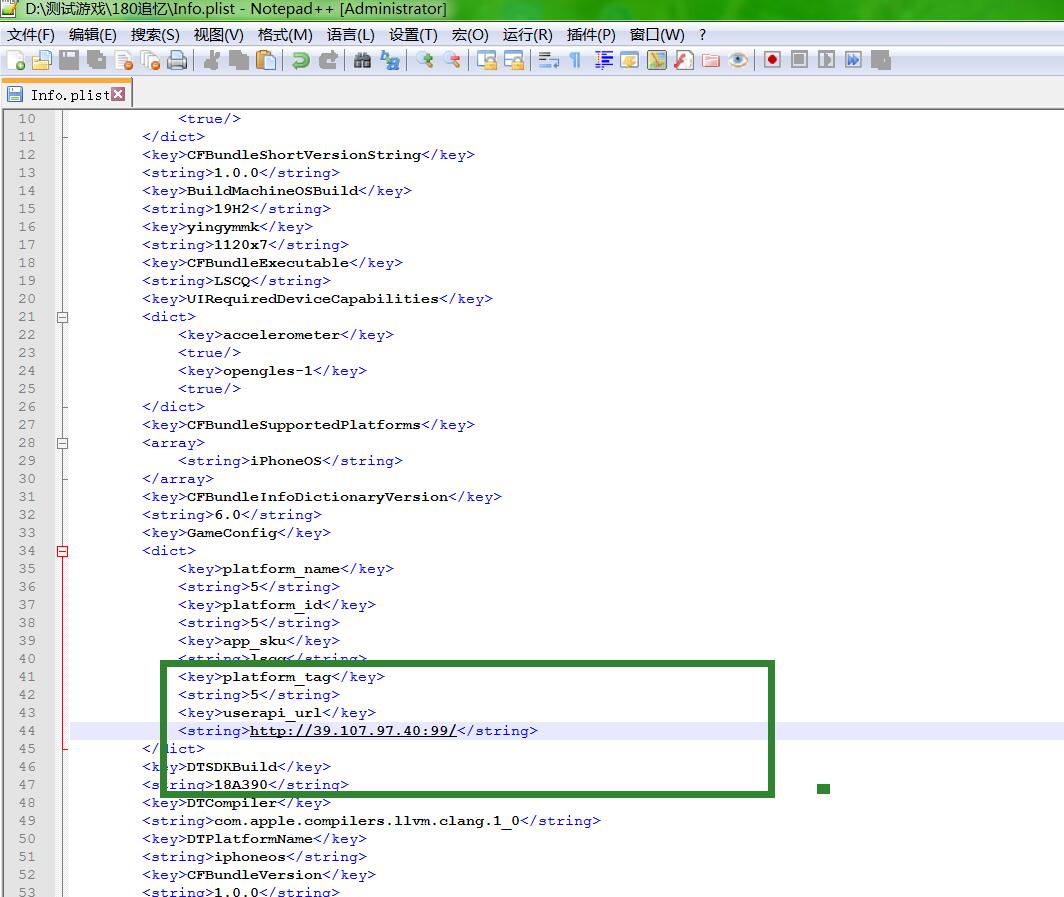
Task: Open Find with the binoculars icon
Action: click(x=362, y=61)
